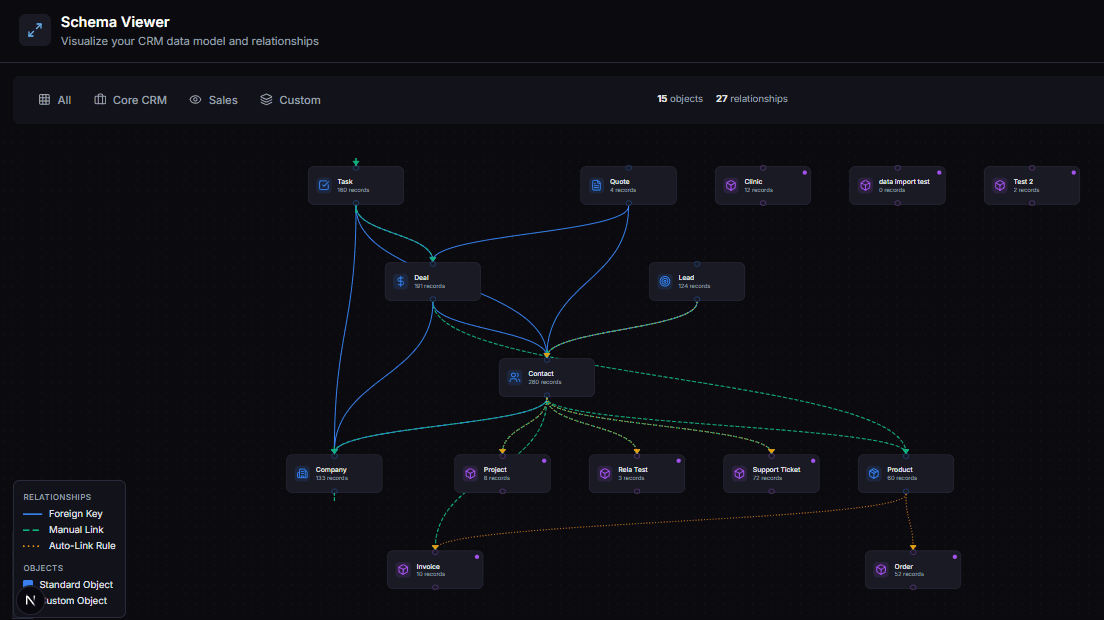This screenshot has width=1104, height=620.
Task: Click the Product cube icon
Action: [872, 472]
